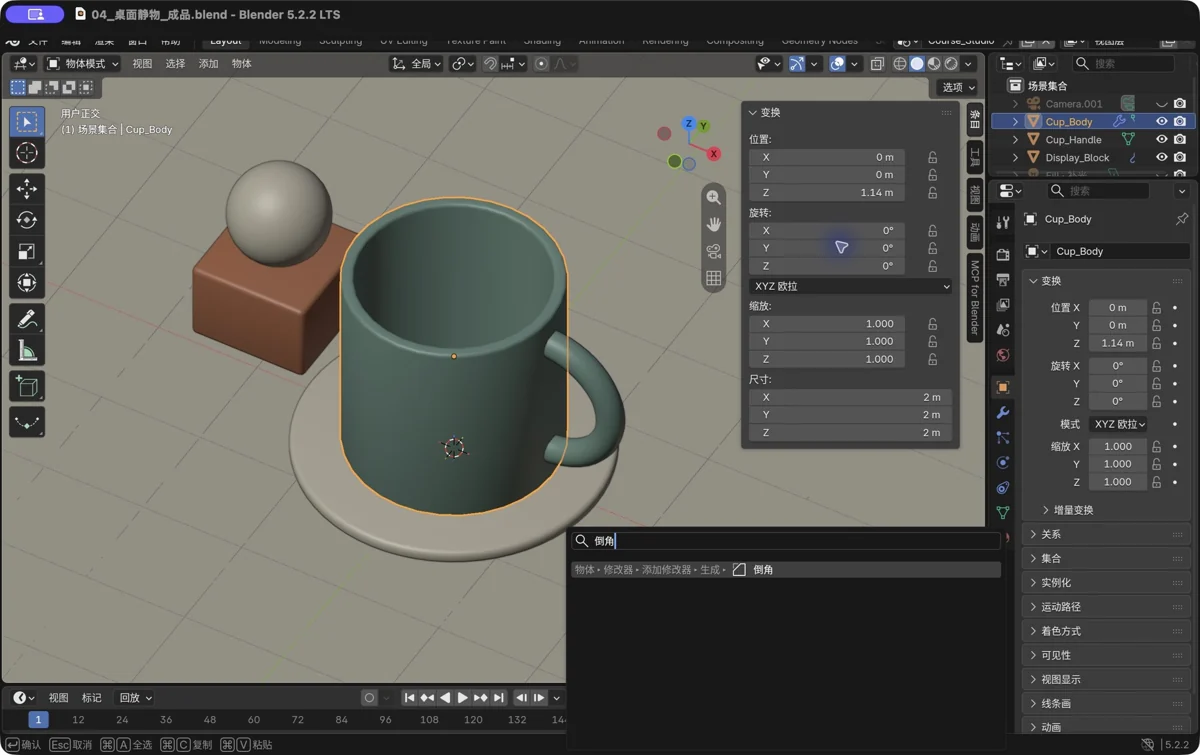Activate the Move tool

[x=27, y=188]
